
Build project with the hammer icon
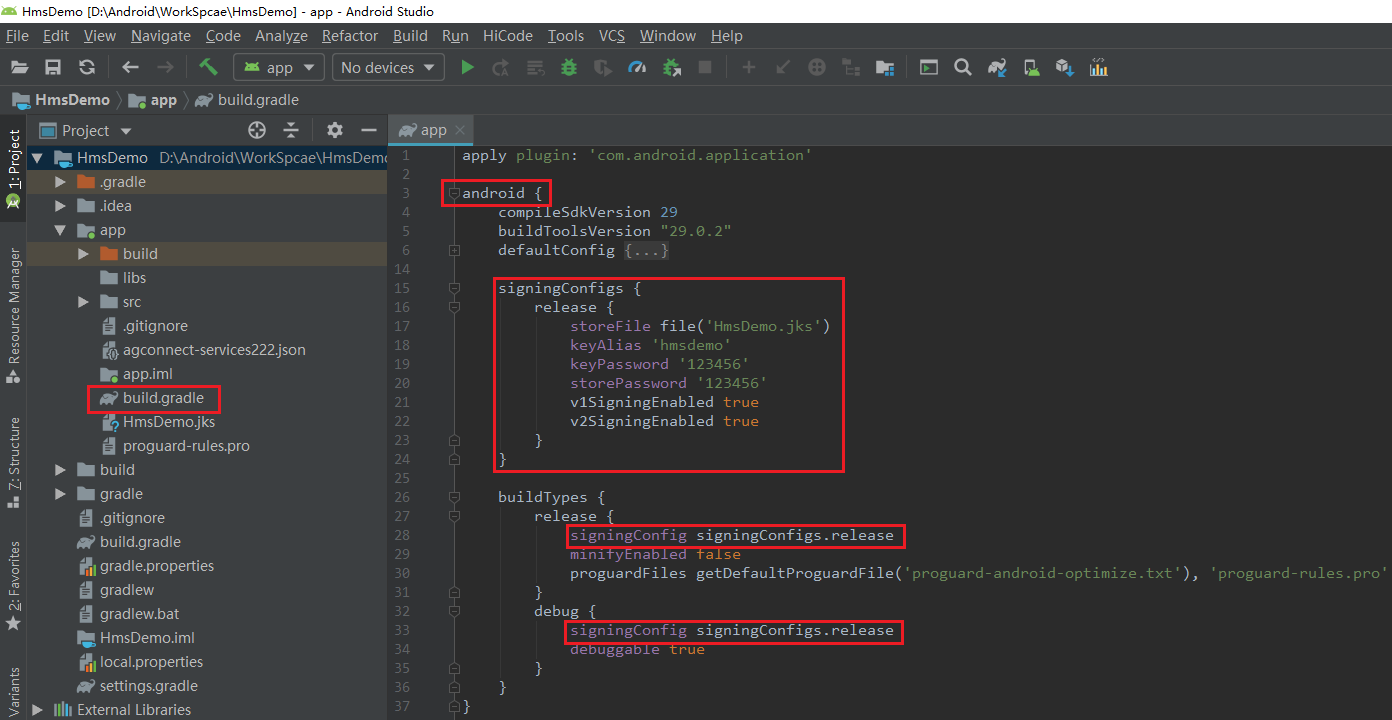click(x=208, y=67)
